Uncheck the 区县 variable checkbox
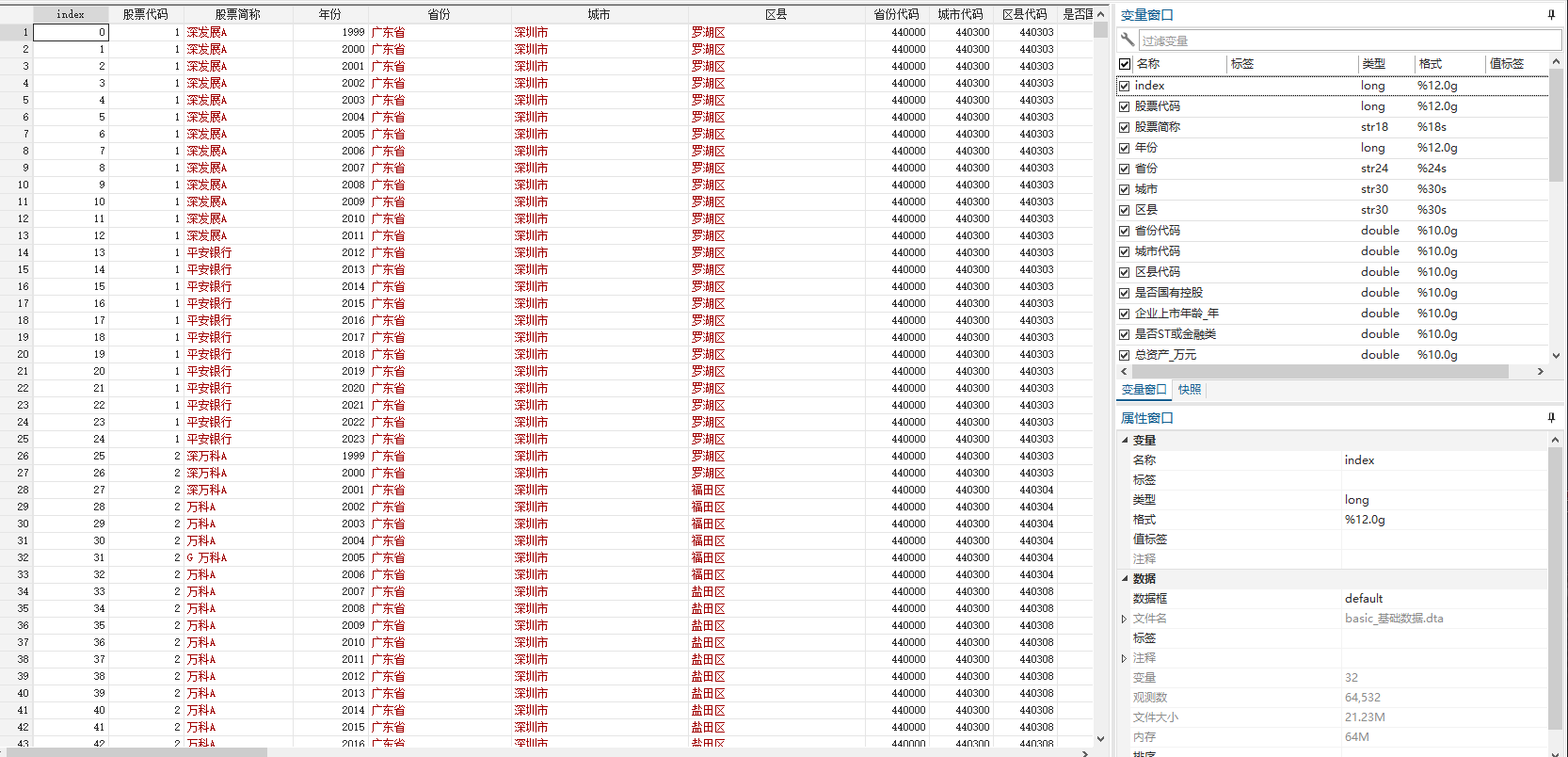This screenshot has height=757, width=1568. click(x=1124, y=210)
